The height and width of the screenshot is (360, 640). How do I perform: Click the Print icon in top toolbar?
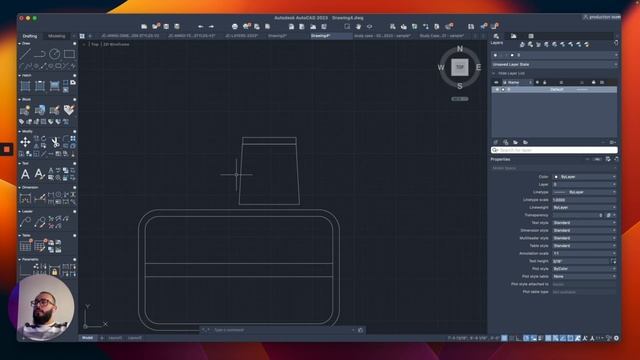click(x=235, y=27)
